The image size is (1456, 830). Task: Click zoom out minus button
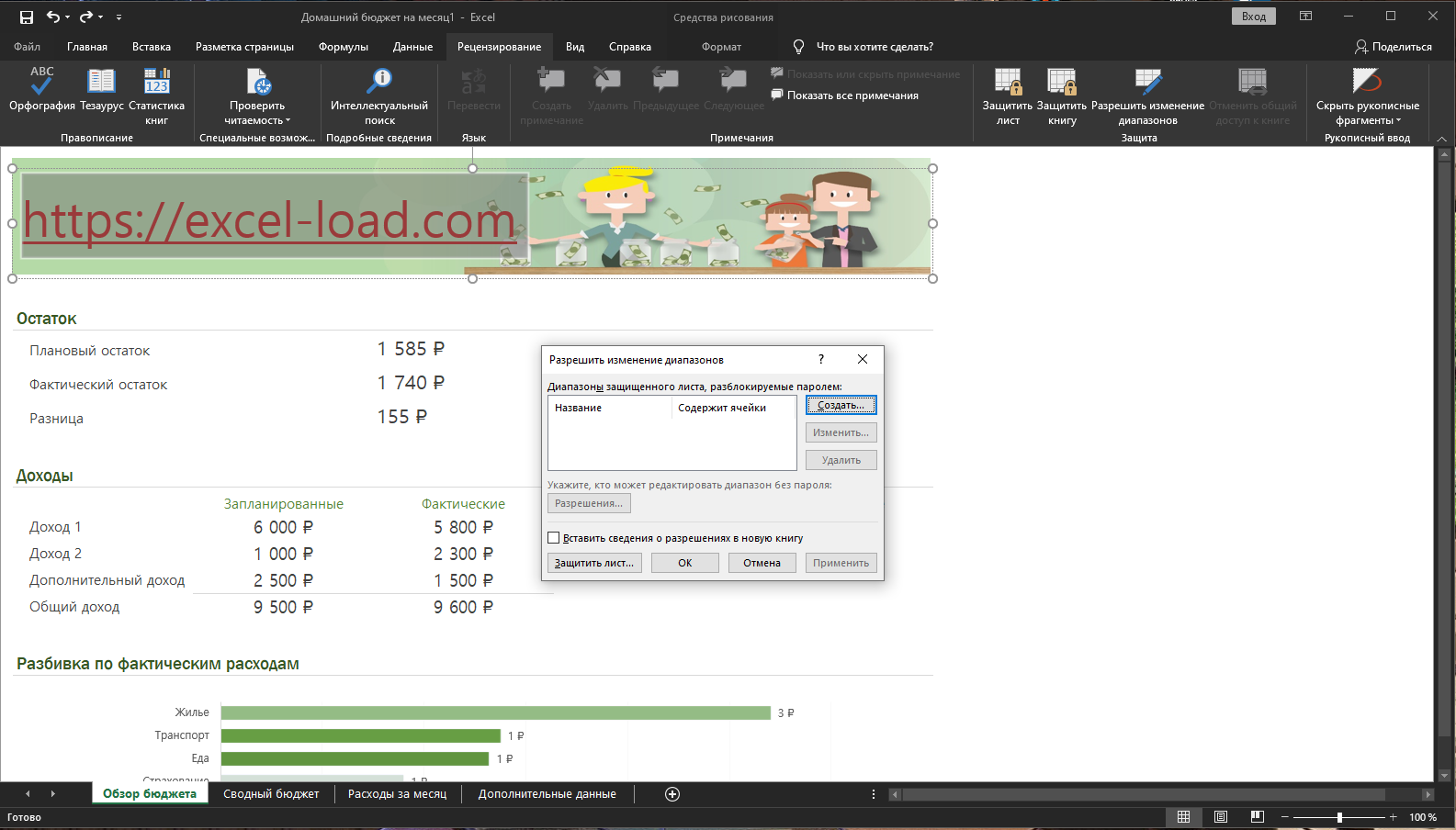1285,817
